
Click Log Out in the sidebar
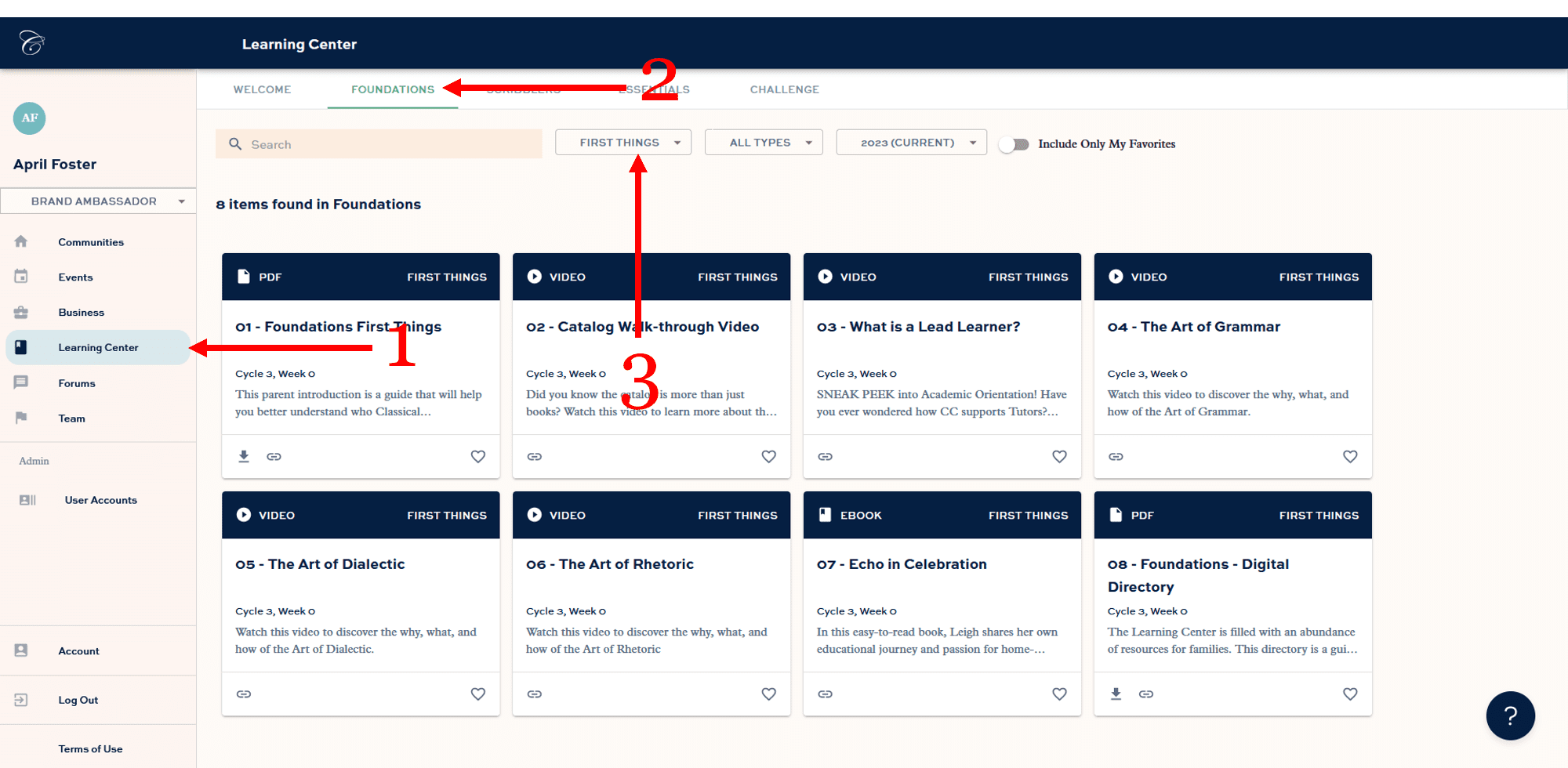click(x=78, y=699)
